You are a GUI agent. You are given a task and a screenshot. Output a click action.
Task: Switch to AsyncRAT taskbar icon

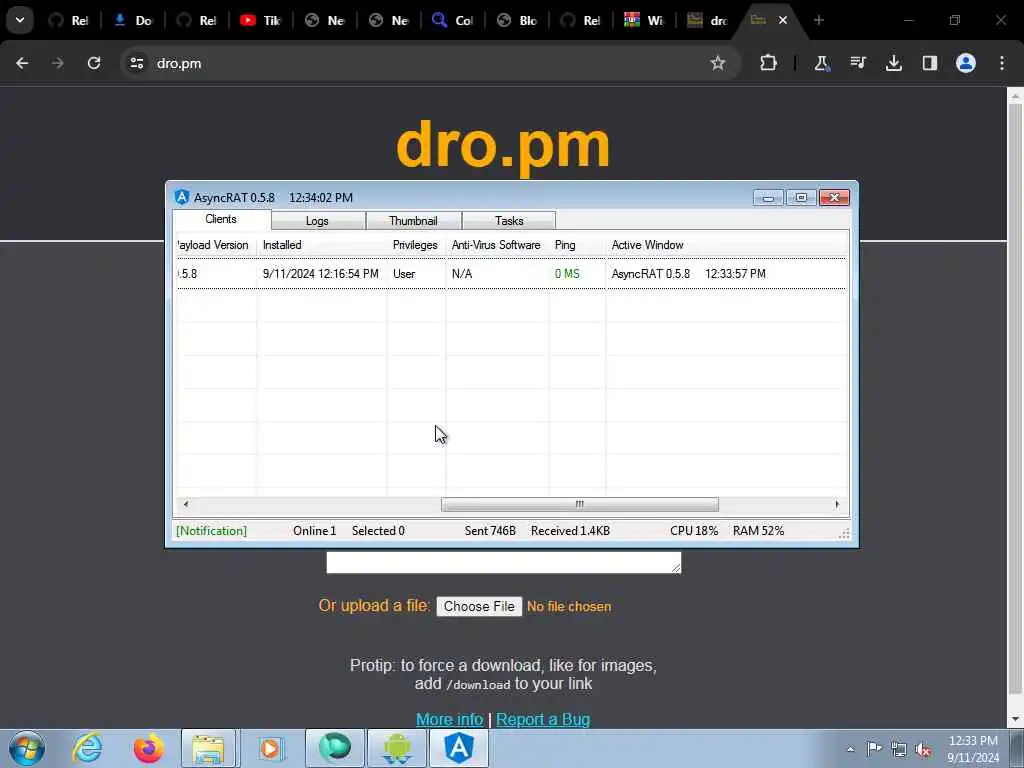[x=459, y=748]
